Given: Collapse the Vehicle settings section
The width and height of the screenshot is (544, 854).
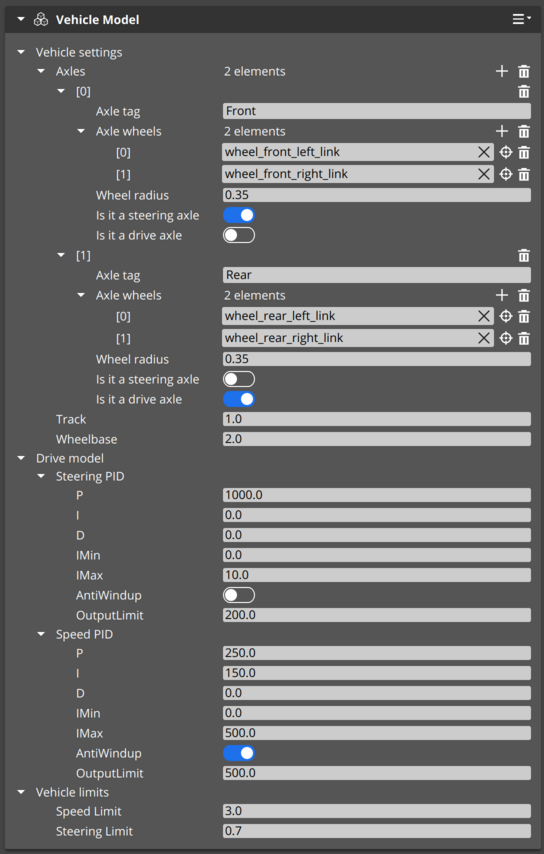Looking at the screenshot, I should click(21, 52).
